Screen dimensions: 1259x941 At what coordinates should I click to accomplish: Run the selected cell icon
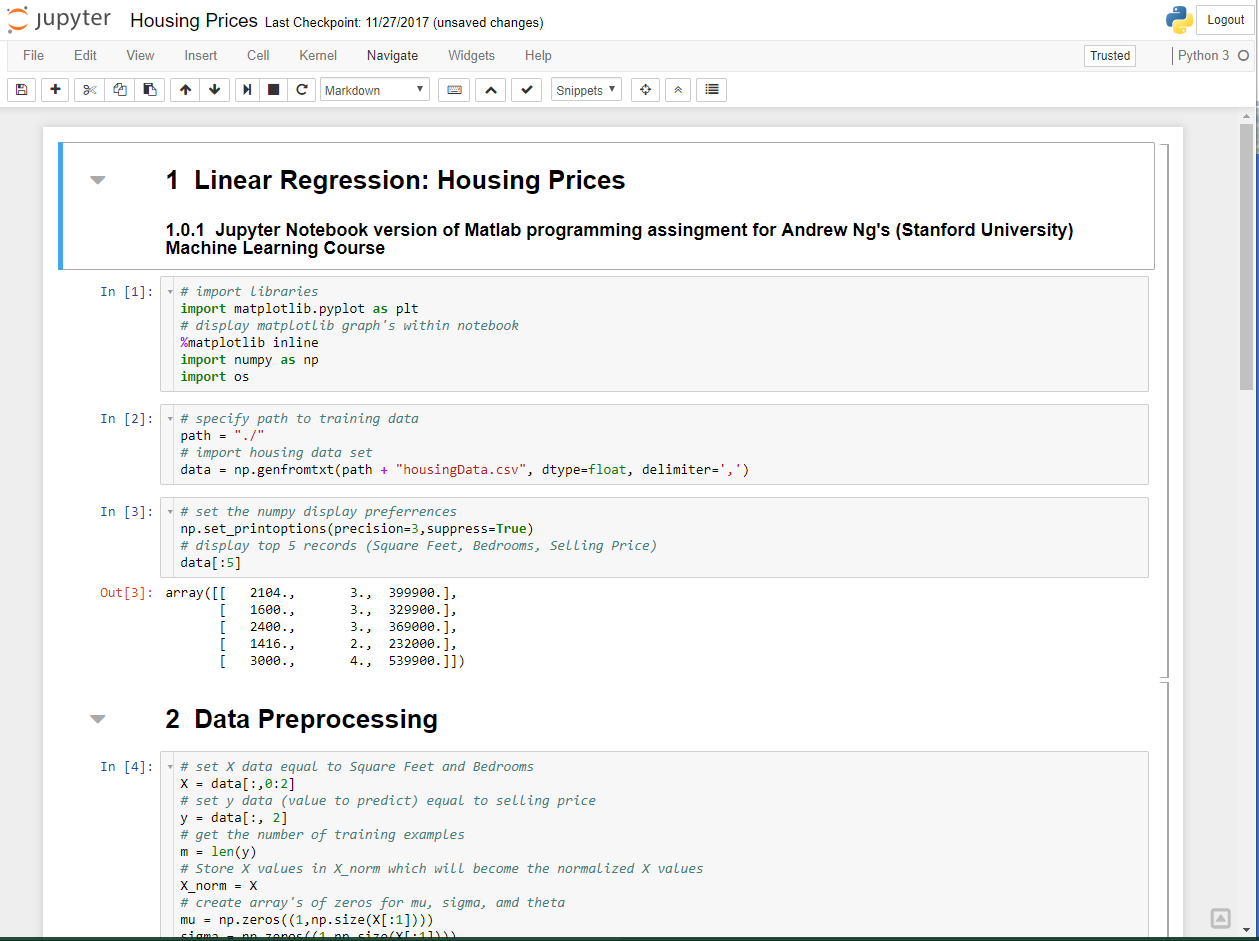coord(247,90)
